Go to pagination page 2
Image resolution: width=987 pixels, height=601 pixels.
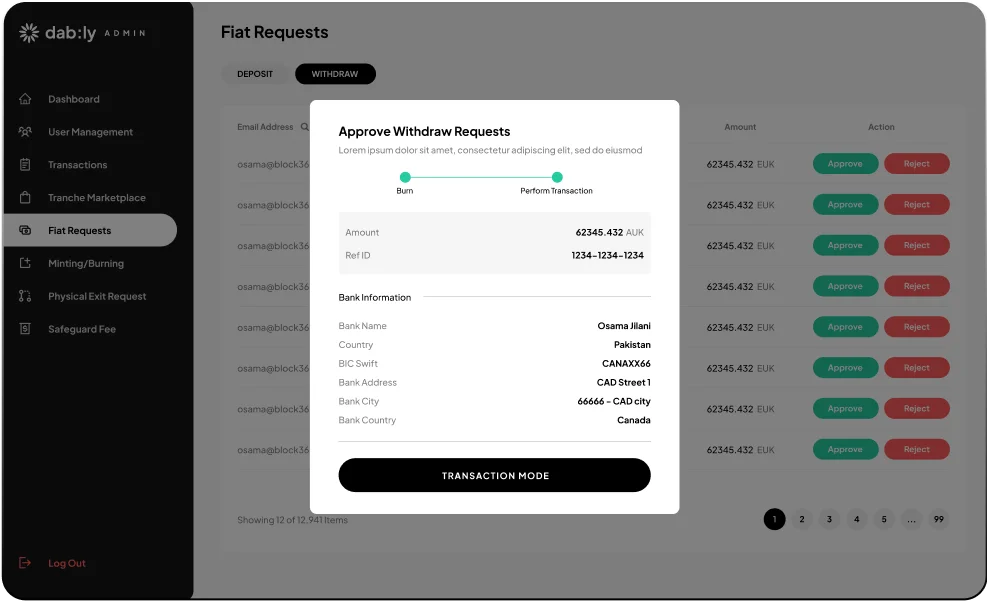tap(802, 519)
